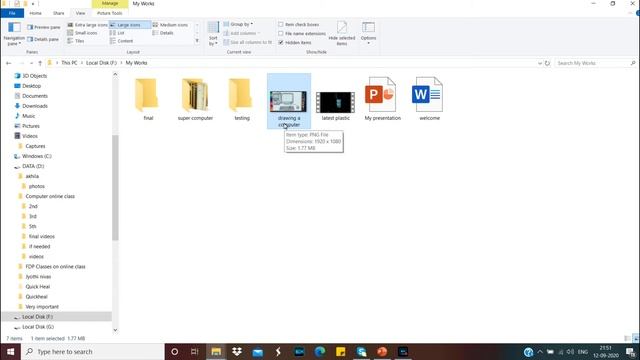This screenshot has width=640, height=360.
Task: Open Microsoft Edge from taskbar
Action: [x=320, y=351]
